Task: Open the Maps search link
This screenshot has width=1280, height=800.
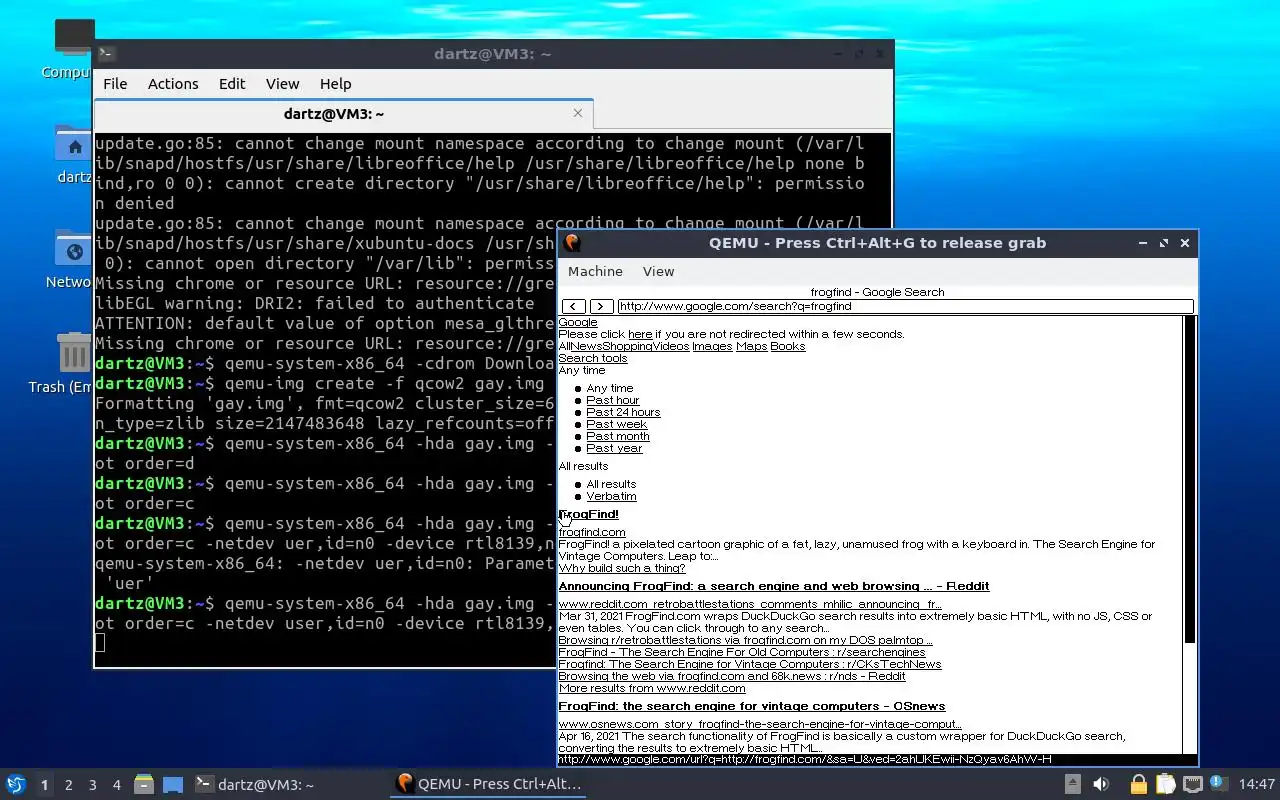Action: (751, 346)
